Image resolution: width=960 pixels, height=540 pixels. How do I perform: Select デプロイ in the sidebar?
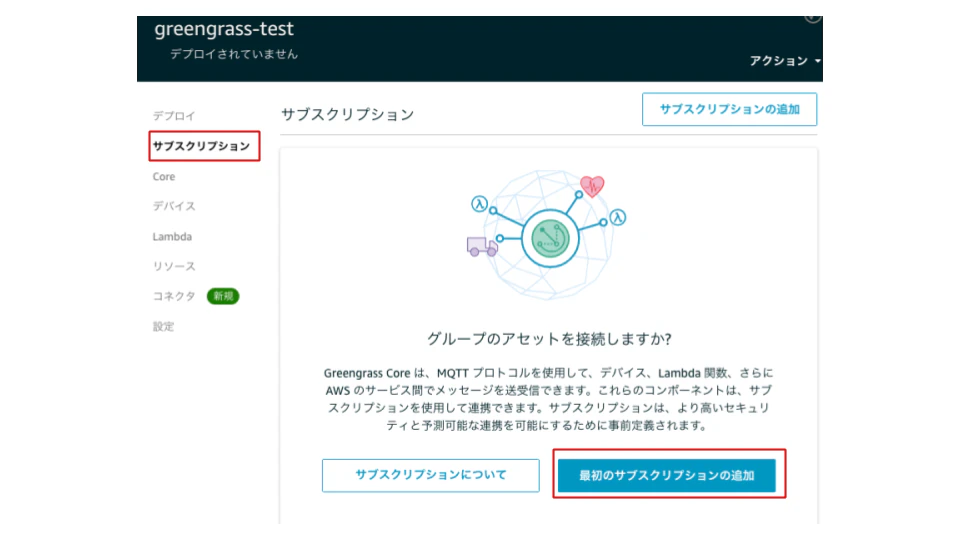174,116
